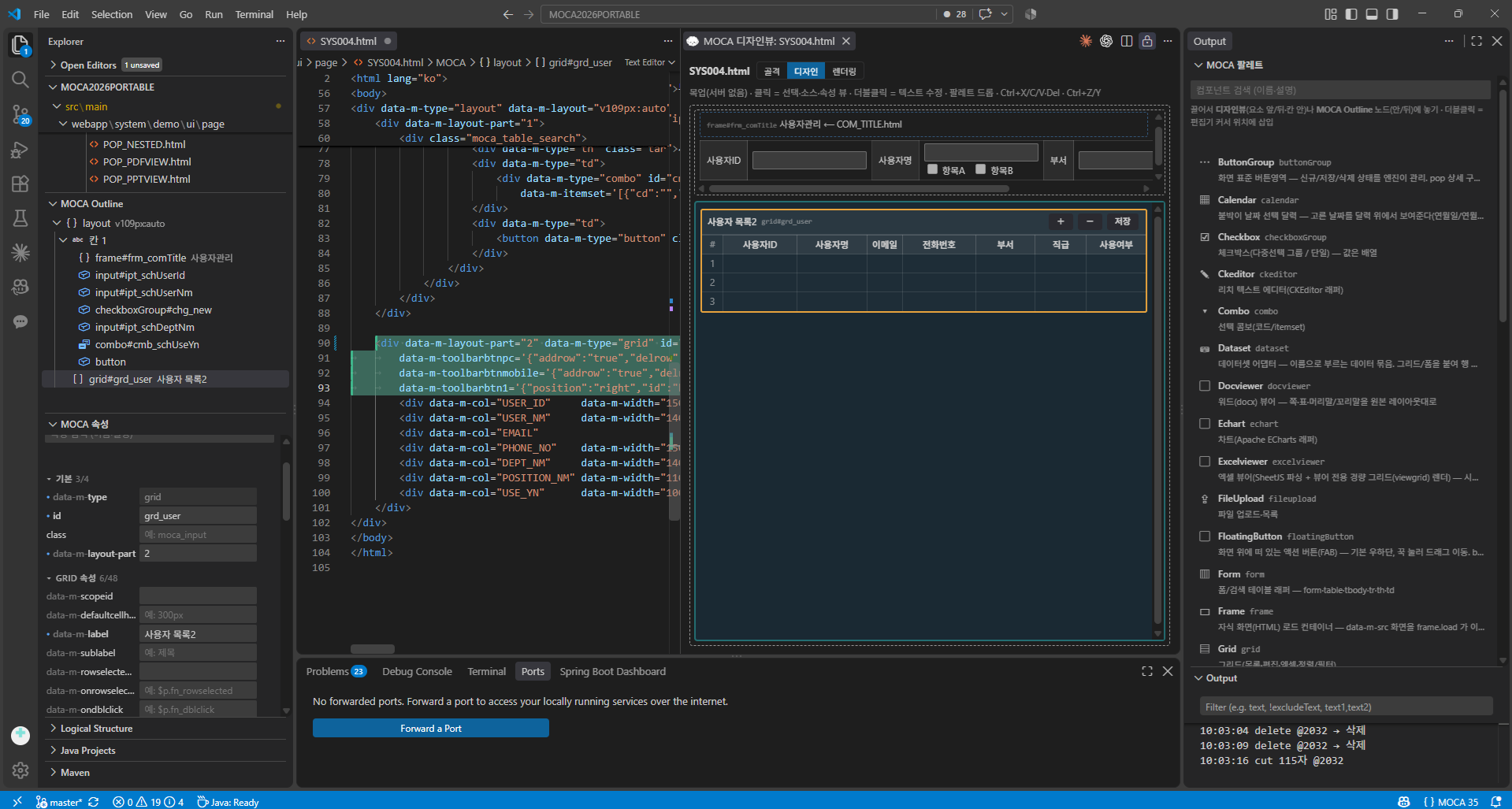The width and height of the screenshot is (1512, 809).
Task: Open Manage gear in activity bar
Action: pos(20,770)
